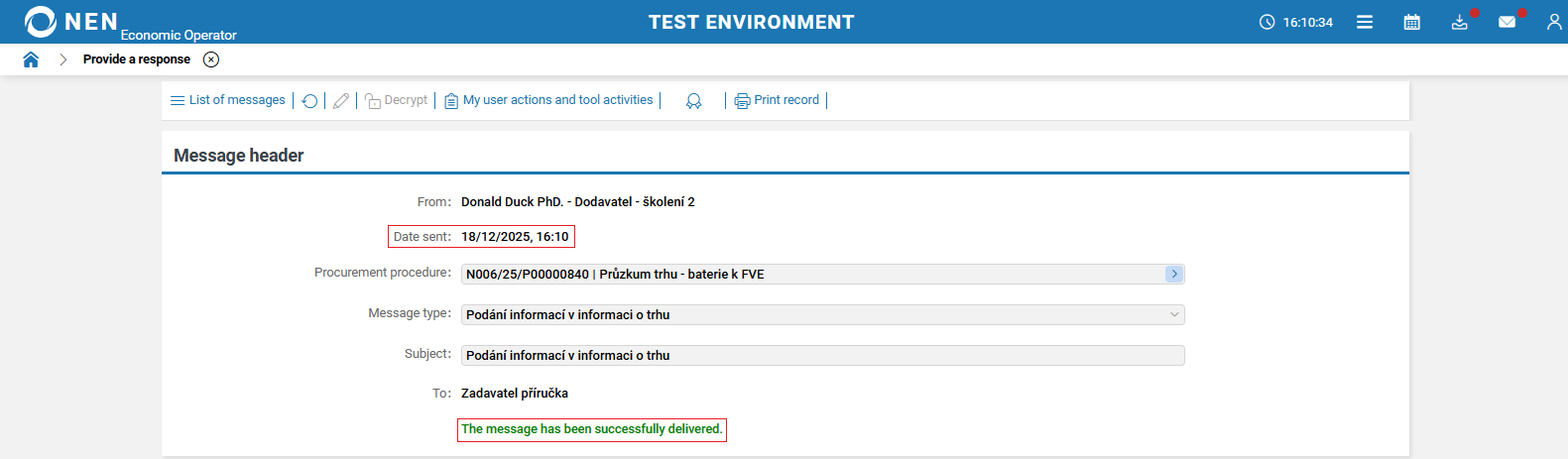Open the user profile icon
Viewport: 1568px width, 459px height.
pos(1554,22)
